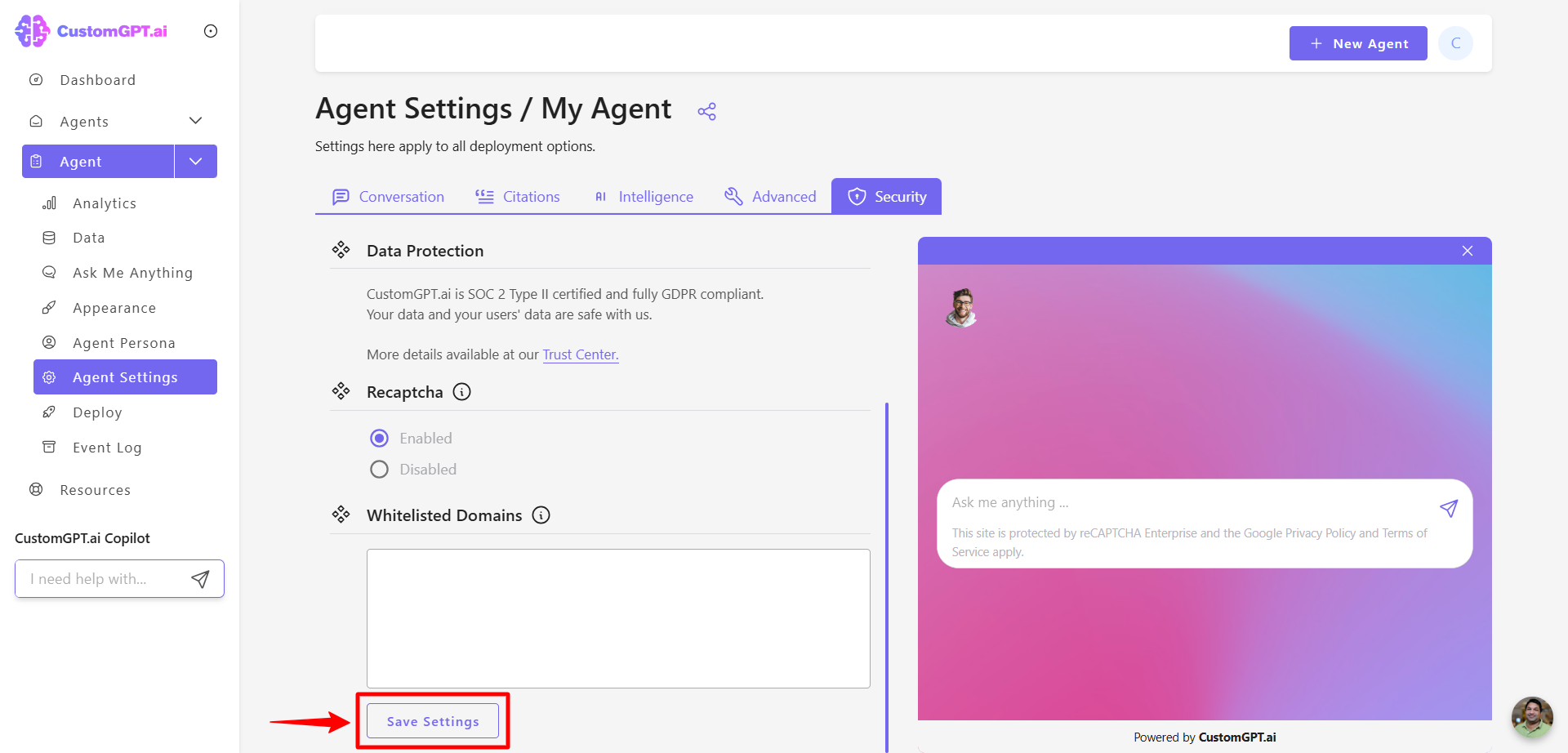Click Save Settings button
The height and width of the screenshot is (753, 1568).
point(433,721)
